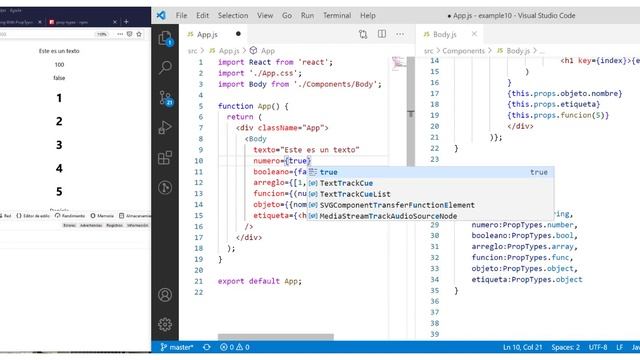Open the Rendimiento tab in browser devtools
The width and height of the screenshot is (640, 360).
[70, 216]
